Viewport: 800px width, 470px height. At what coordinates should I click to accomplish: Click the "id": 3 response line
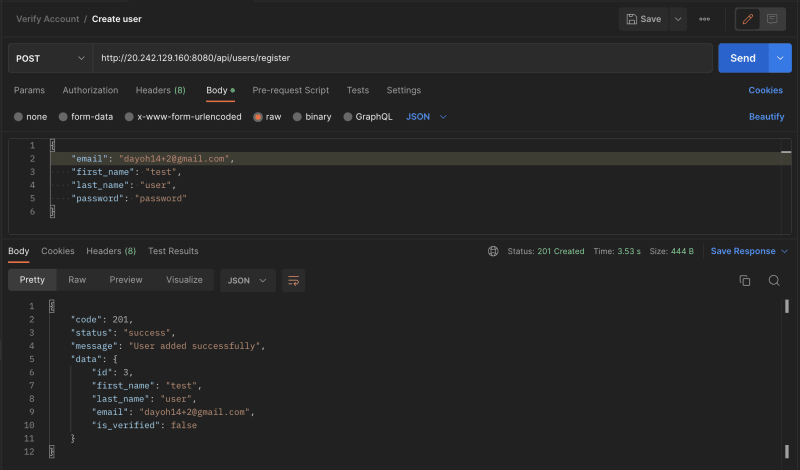(x=112, y=373)
